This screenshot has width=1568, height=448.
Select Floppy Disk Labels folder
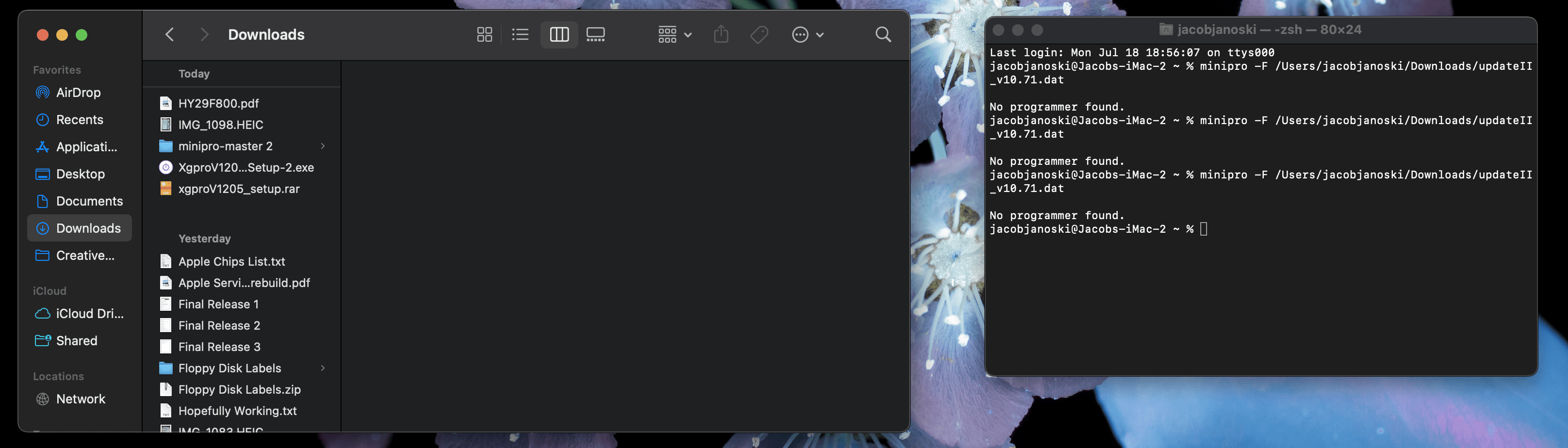242,368
